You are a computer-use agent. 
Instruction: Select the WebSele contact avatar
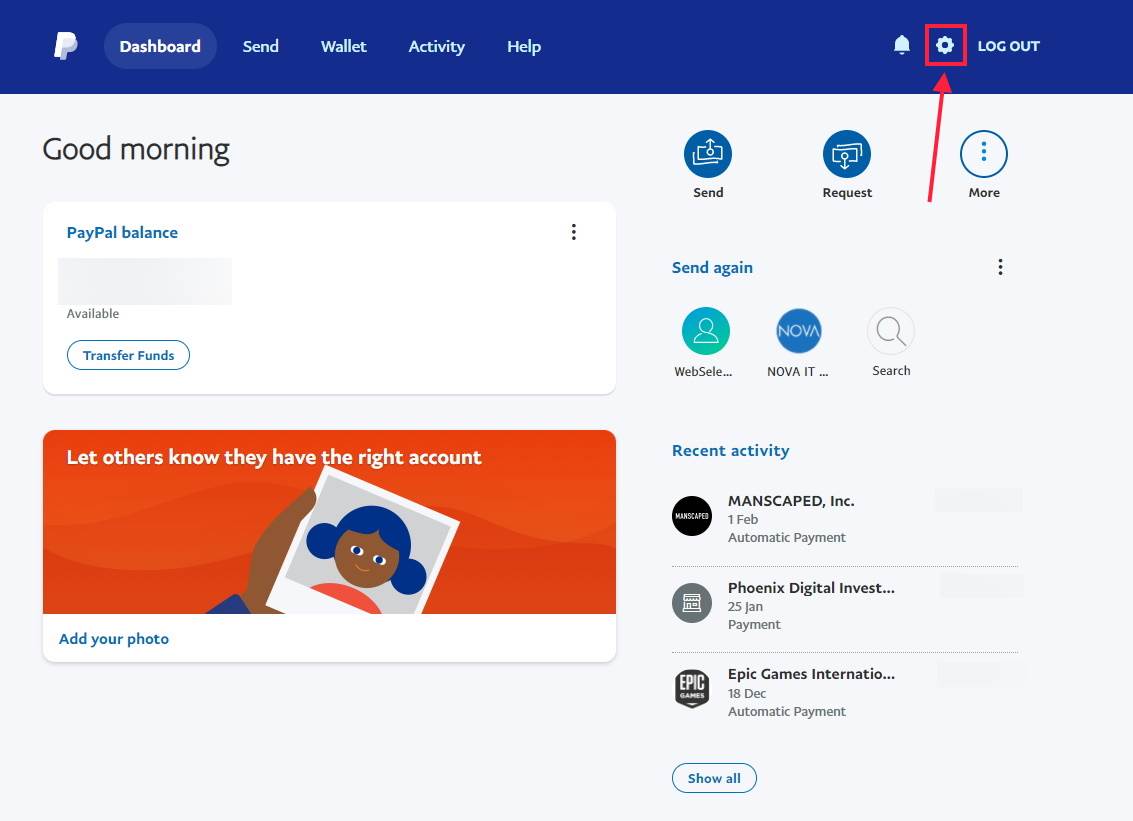coord(705,330)
